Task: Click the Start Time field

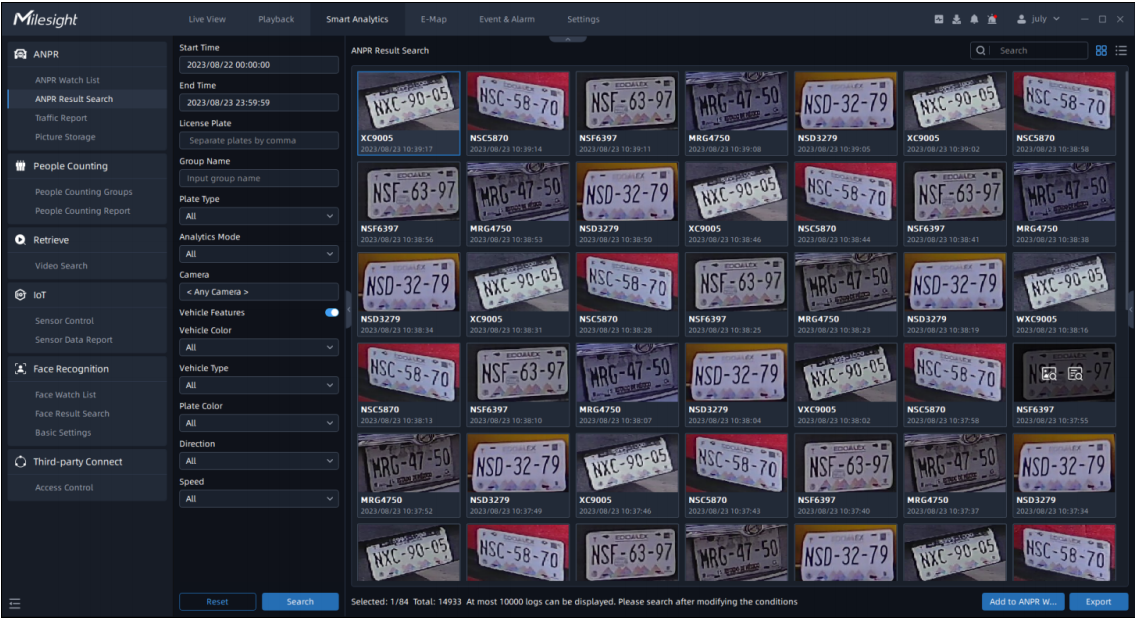Action: pyautogui.click(x=258, y=64)
